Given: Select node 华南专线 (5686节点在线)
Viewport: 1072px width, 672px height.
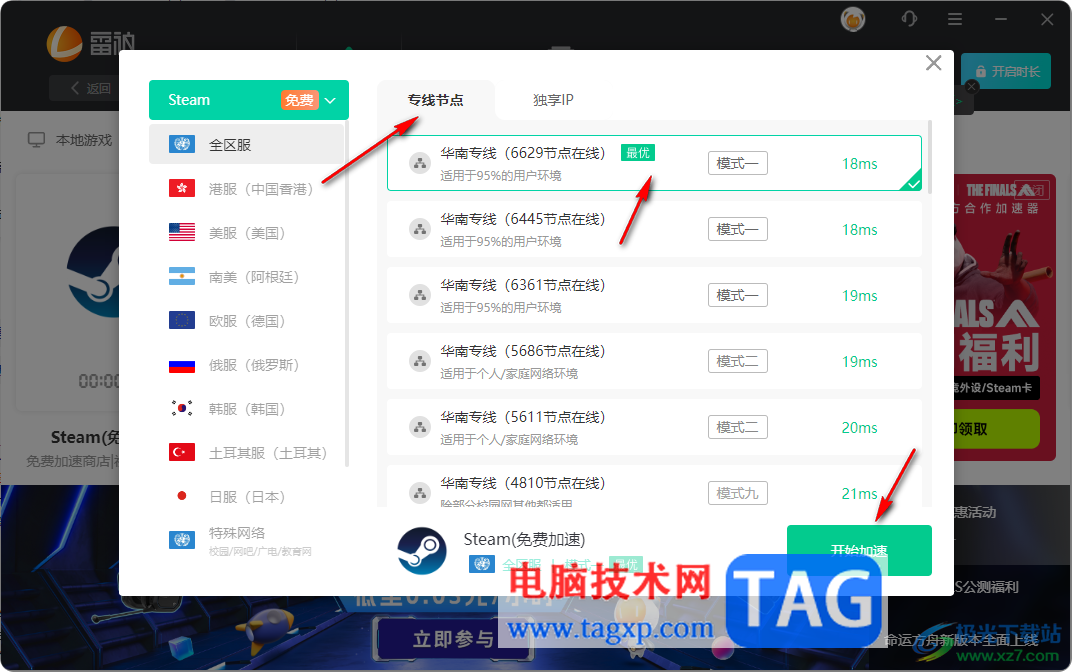Looking at the screenshot, I should click(654, 361).
